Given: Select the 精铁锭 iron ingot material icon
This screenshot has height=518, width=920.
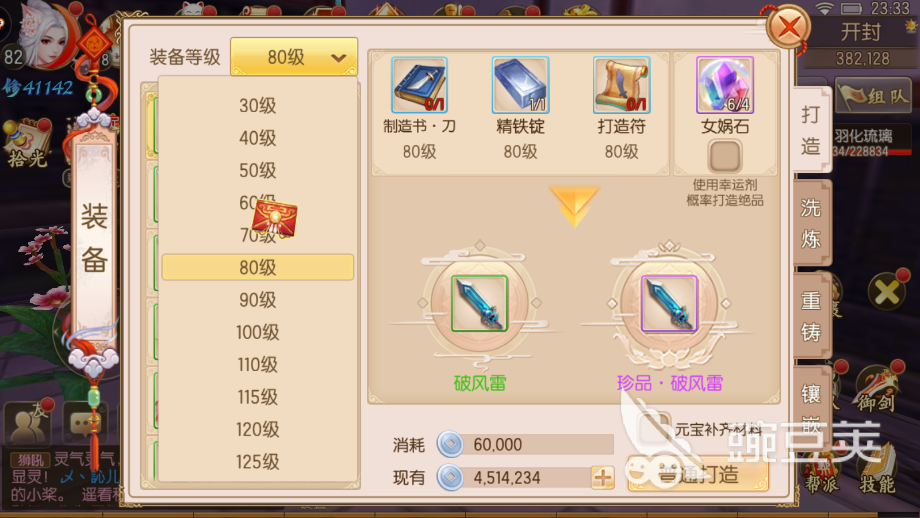Looking at the screenshot, I should tap(520, 85).
